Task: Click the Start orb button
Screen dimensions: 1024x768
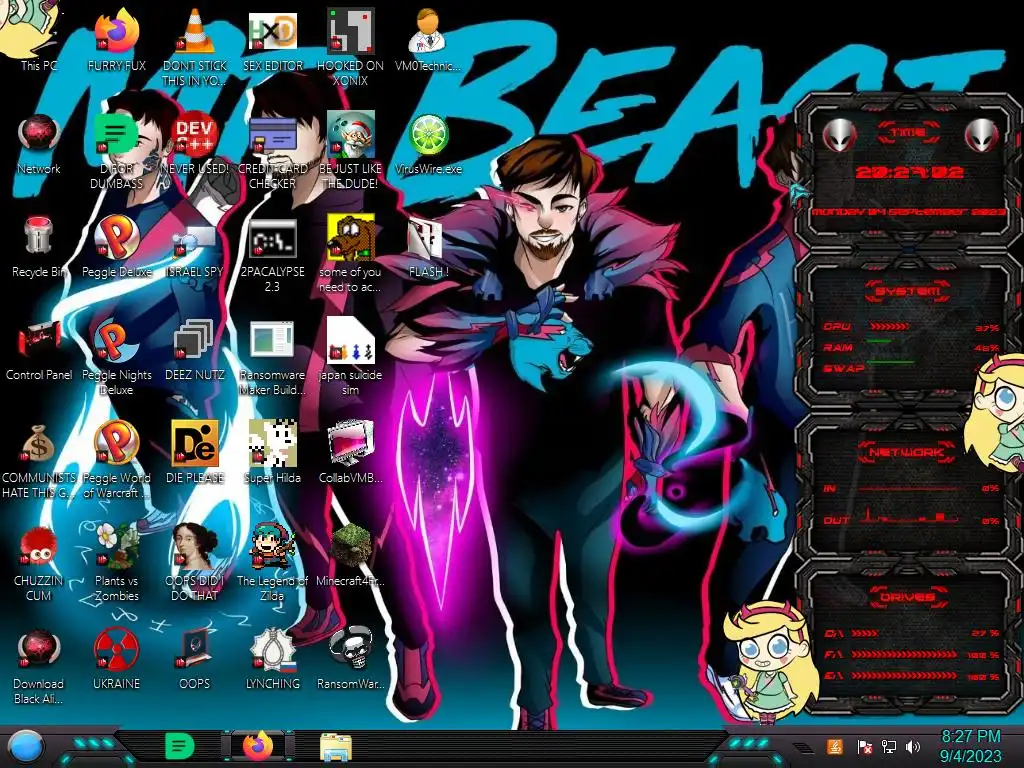Action: [25, 747]
